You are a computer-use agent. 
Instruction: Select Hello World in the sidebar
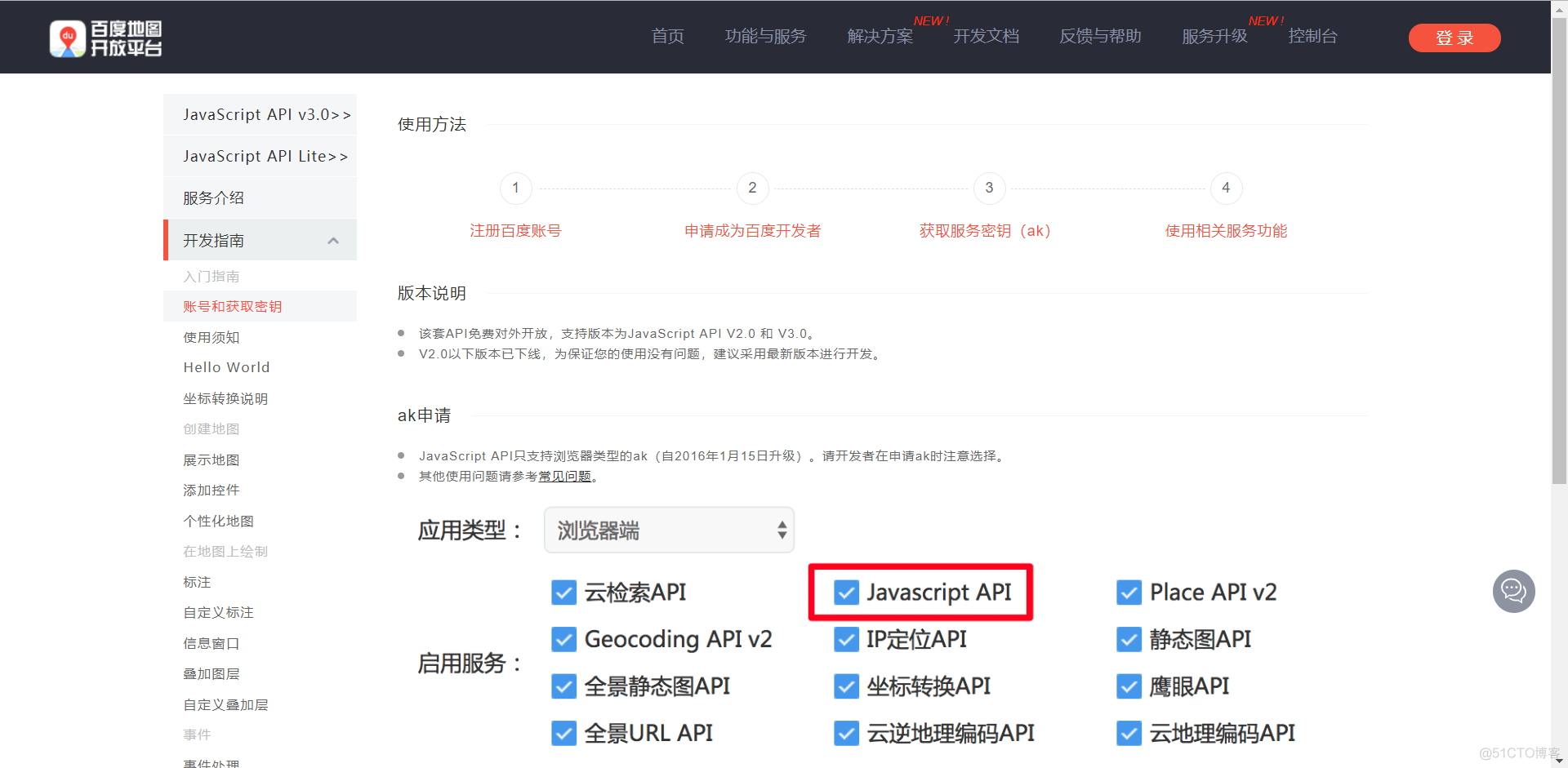tap(226, 367)
